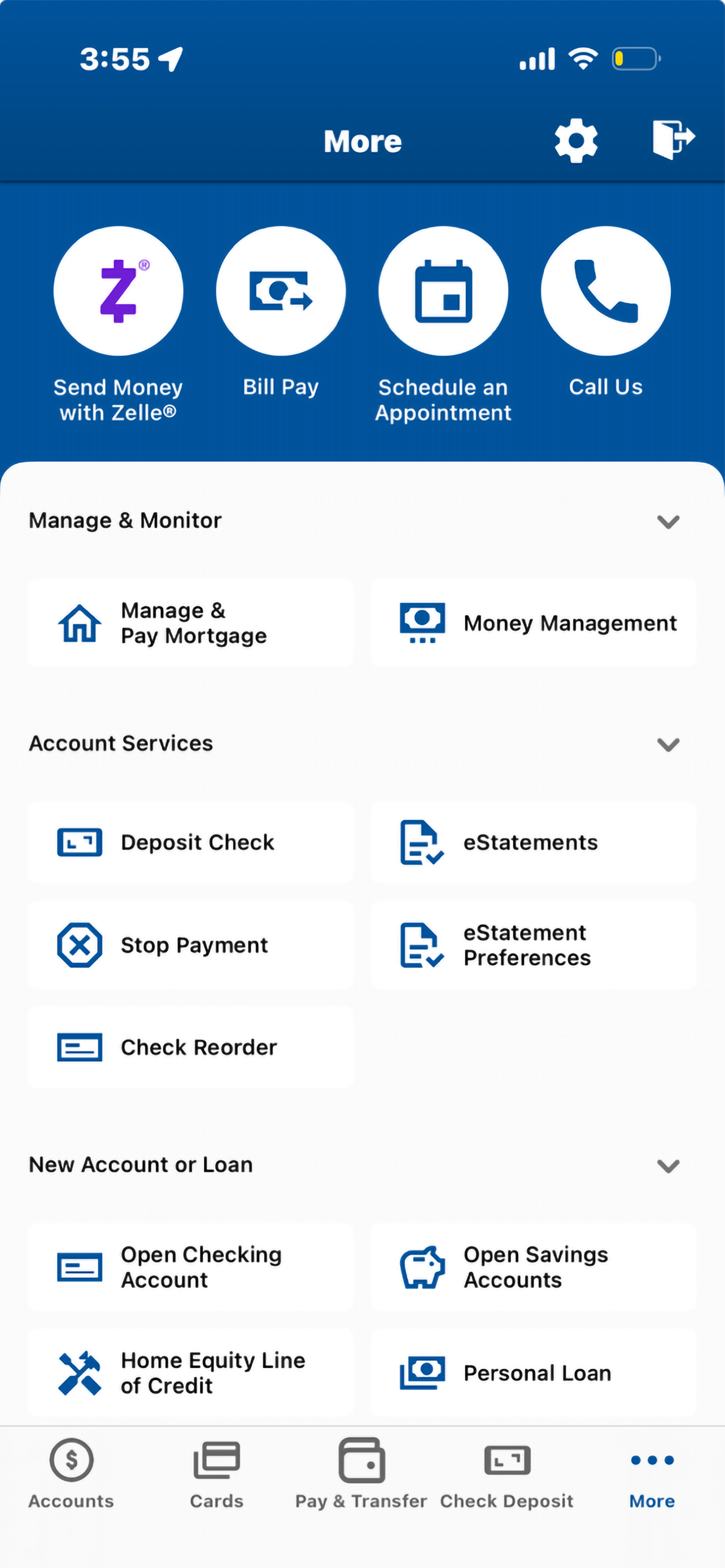Viewport: 725px width, 1568px height.
Task: Tap the house icon for mortgage
Action: point(80,623)
